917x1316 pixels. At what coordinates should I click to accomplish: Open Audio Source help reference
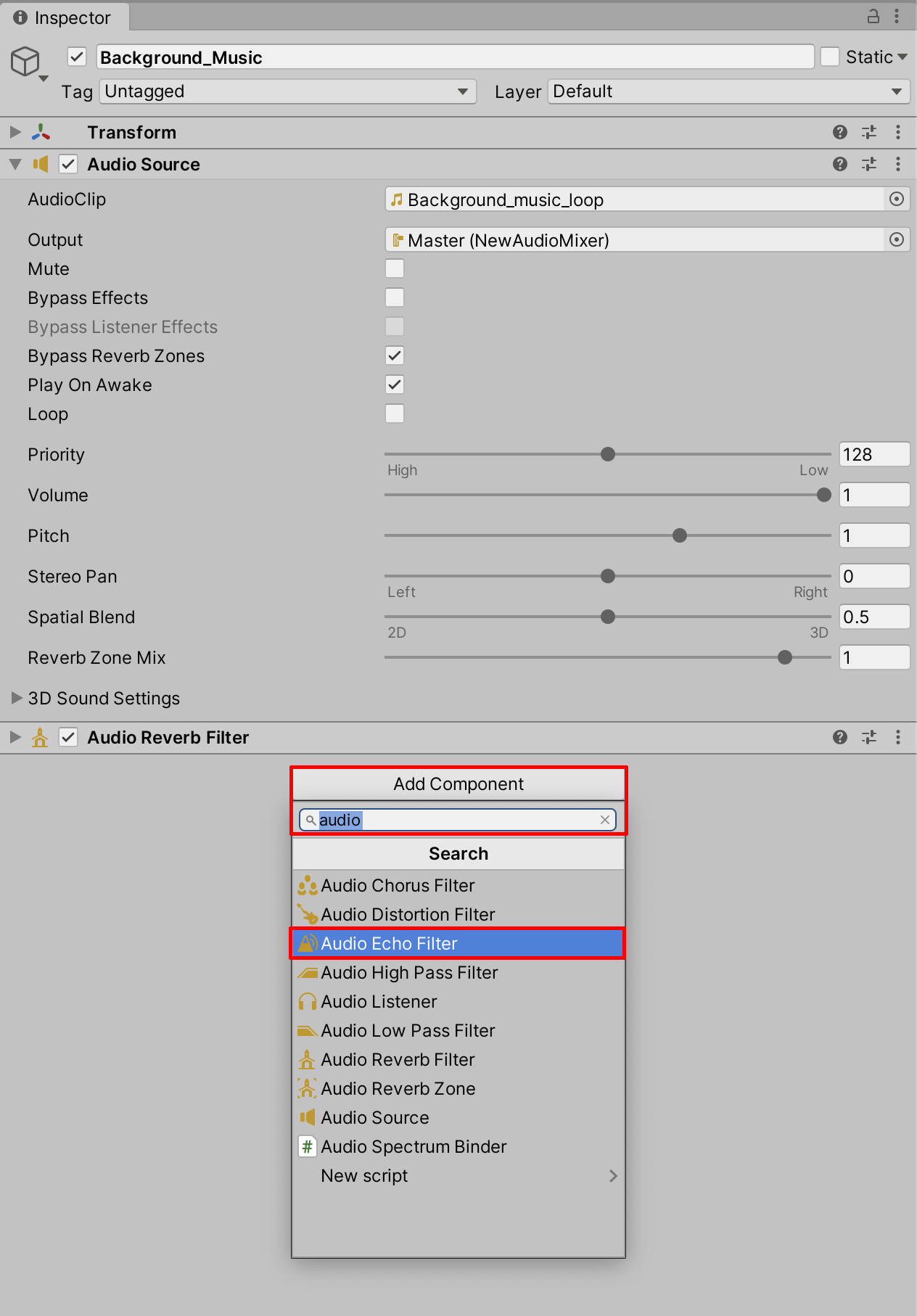click(840, 164)
